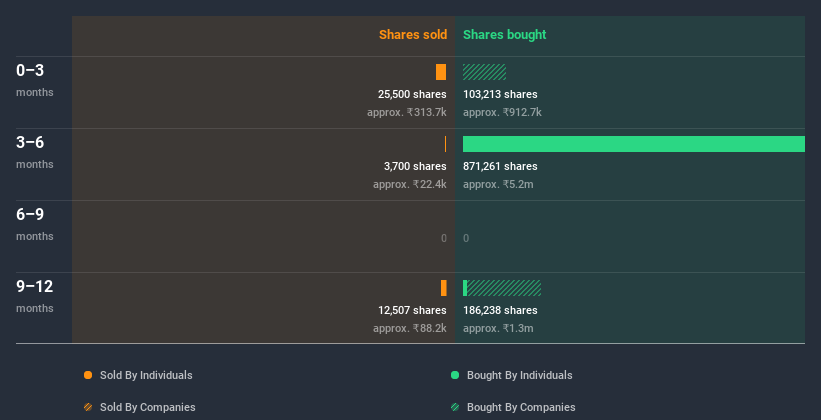
Task: Click the Shares bought column header
Action: tap(505, 35)
